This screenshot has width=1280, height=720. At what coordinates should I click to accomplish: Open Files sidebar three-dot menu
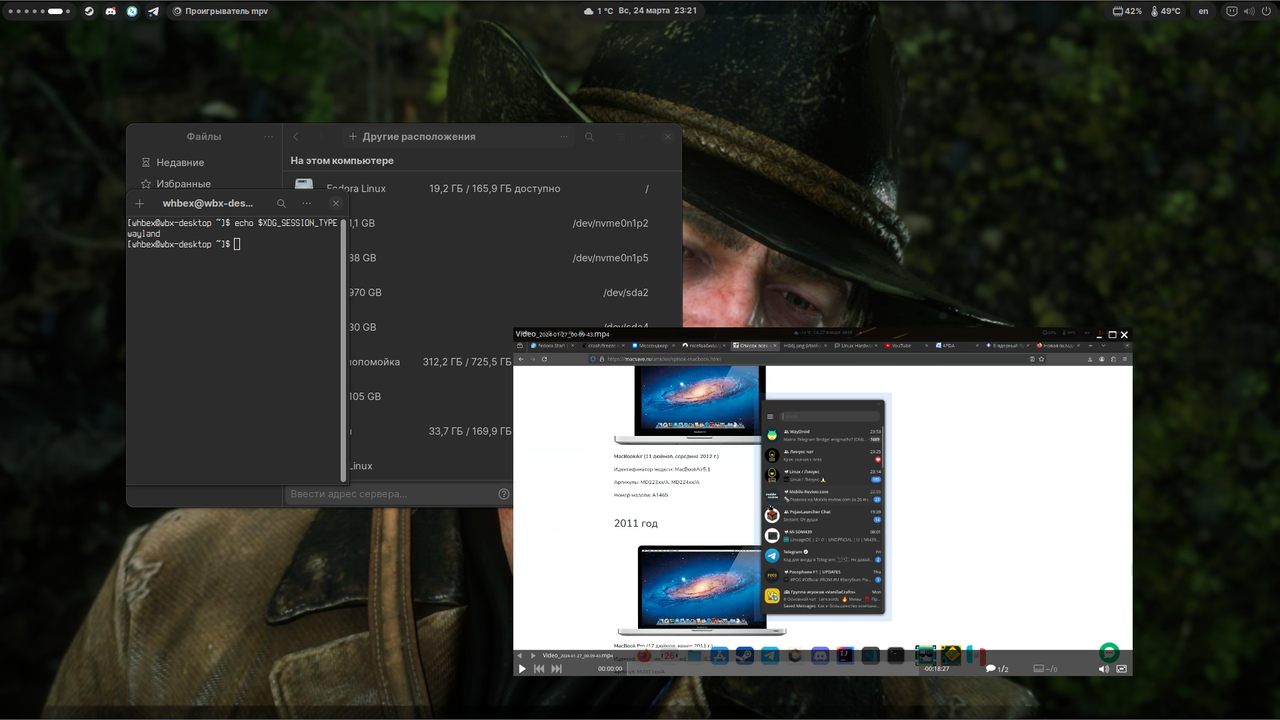tap(269, 137)
